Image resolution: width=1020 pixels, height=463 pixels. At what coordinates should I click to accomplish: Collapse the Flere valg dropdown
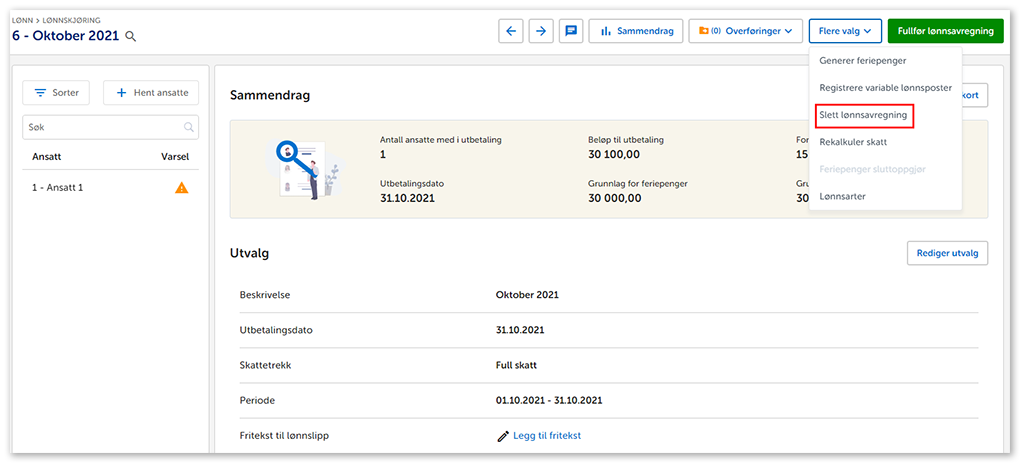[845, 31]
